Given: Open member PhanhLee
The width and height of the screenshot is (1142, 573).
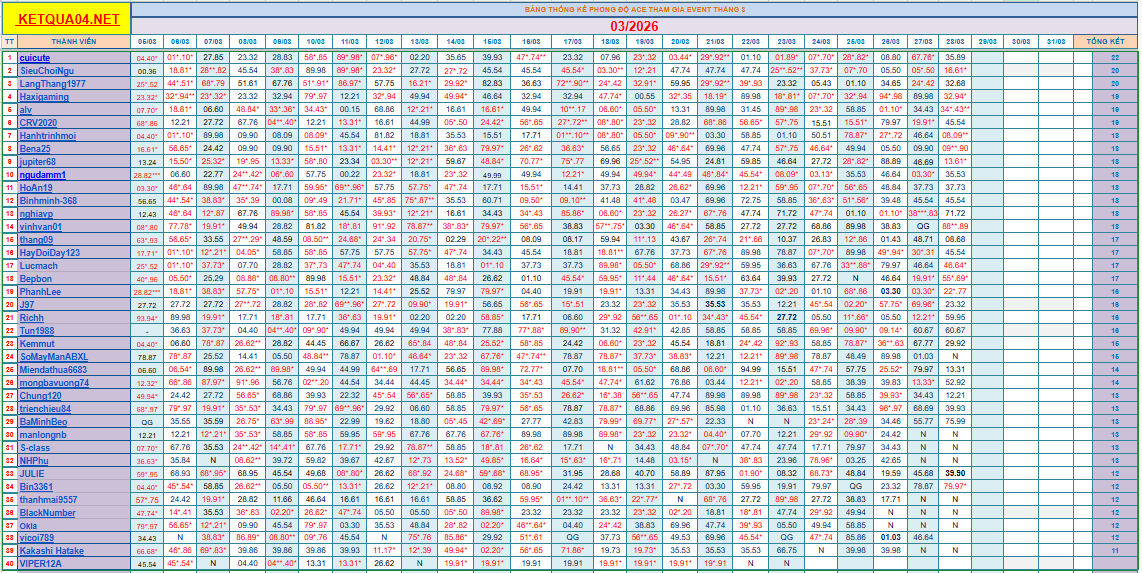Looking at the screenshot, I should [40, 292].
